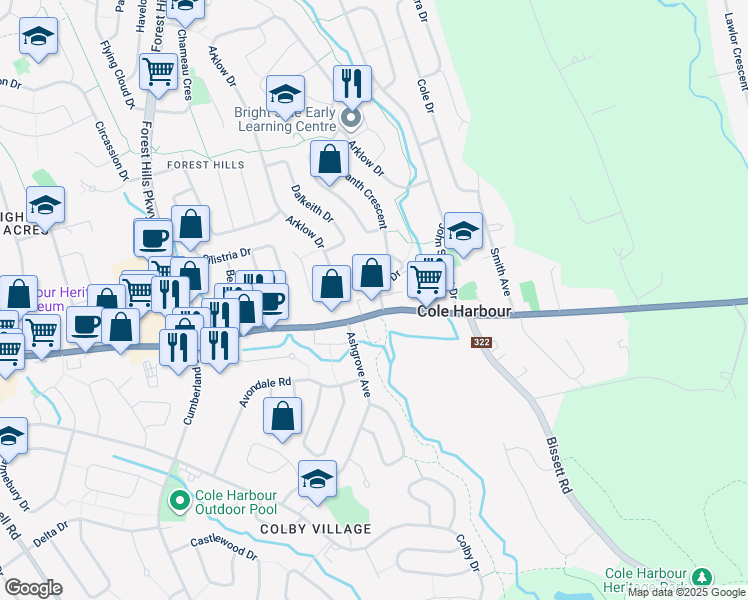Select the restaurant marker beside Cumberland road label
The height and width of the screenshot is (600, 748).
[178, 350]
